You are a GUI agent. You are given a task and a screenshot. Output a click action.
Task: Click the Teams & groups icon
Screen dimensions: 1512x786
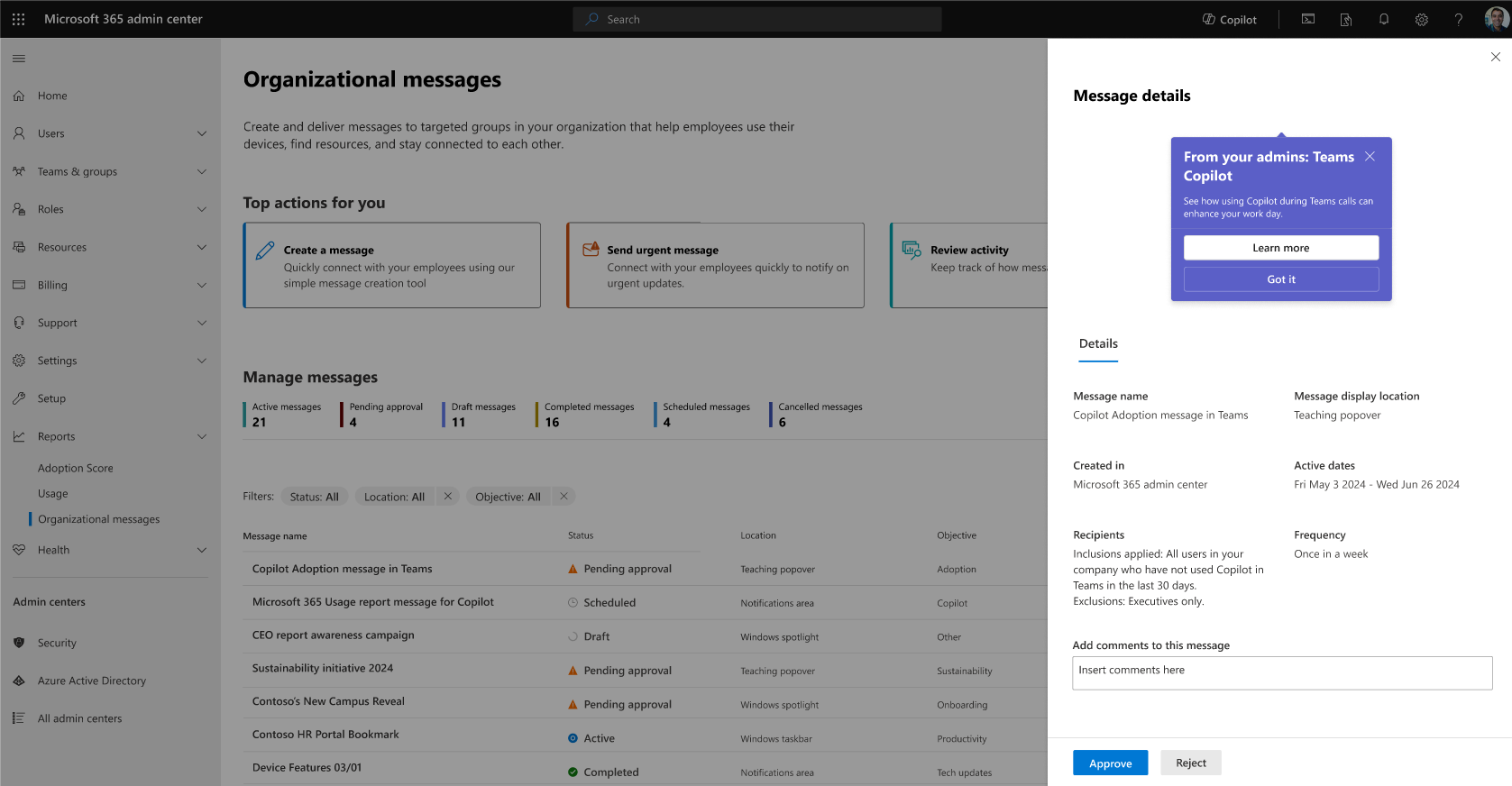[19, 171]
